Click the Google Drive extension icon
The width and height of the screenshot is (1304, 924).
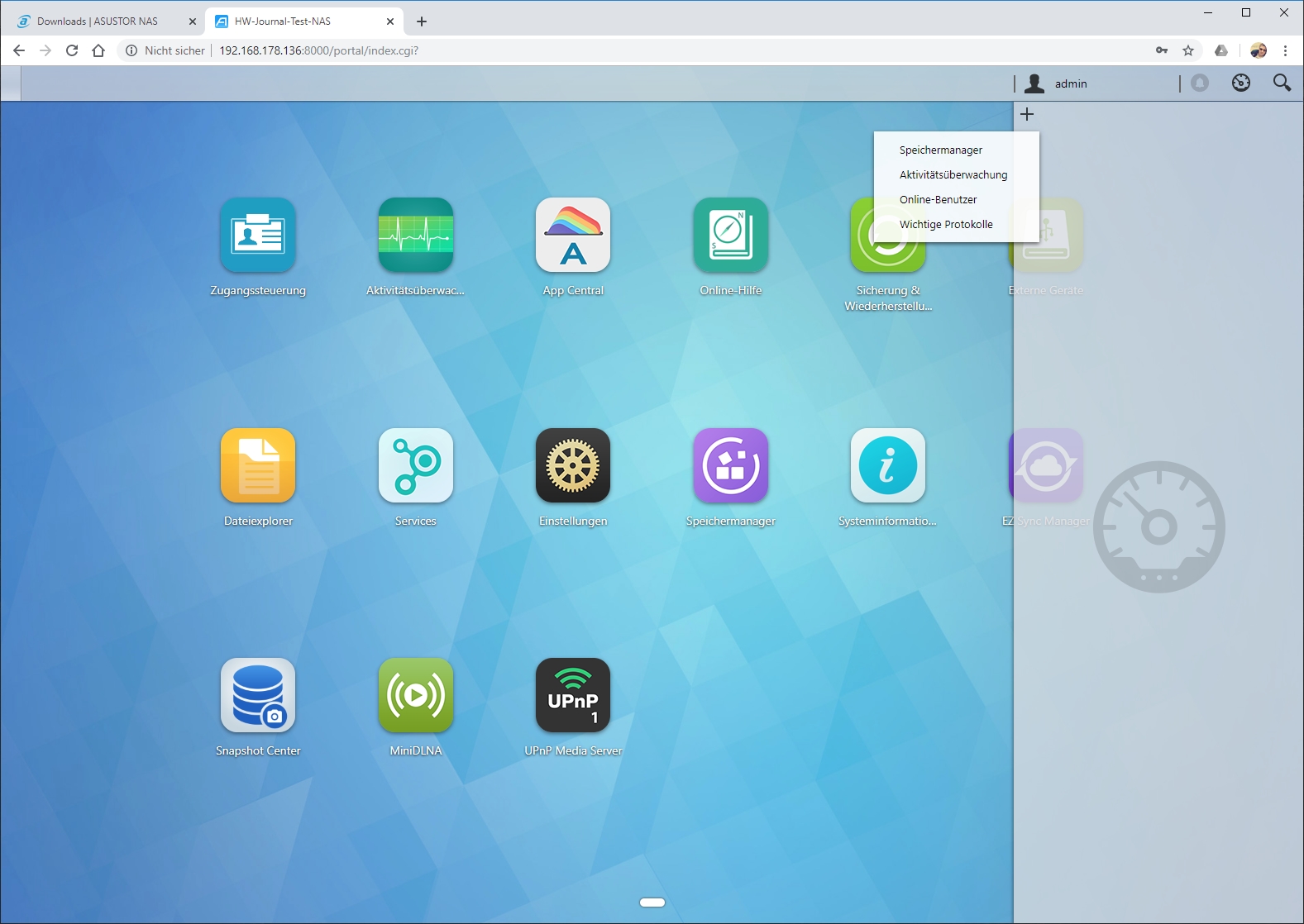pyautogui.click(x=1221, y=50)
